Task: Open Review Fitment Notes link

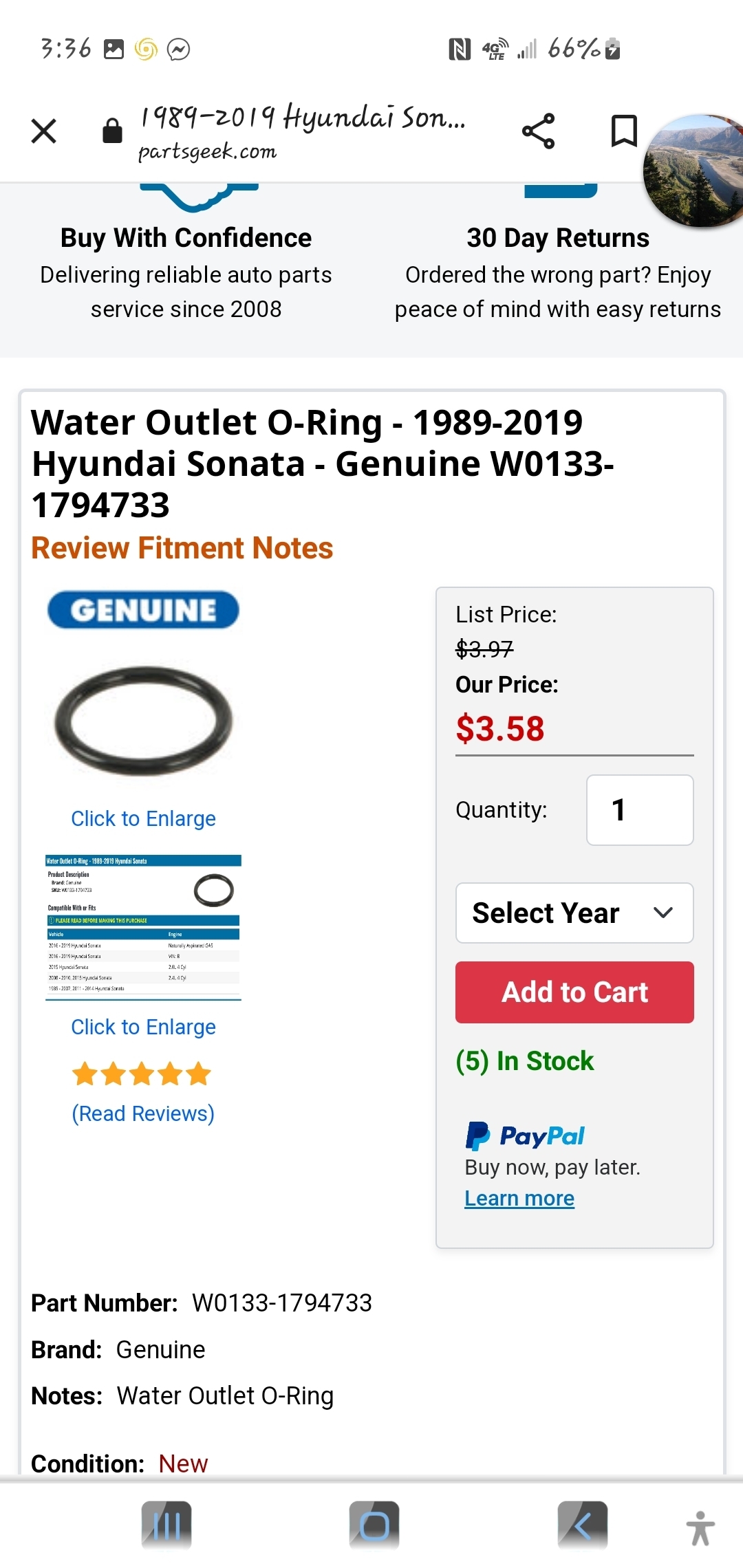Action: tap(182, 548)
